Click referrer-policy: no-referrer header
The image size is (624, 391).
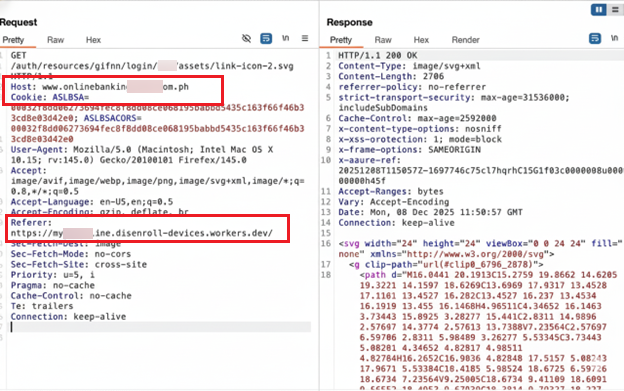(x=412, y=87)
